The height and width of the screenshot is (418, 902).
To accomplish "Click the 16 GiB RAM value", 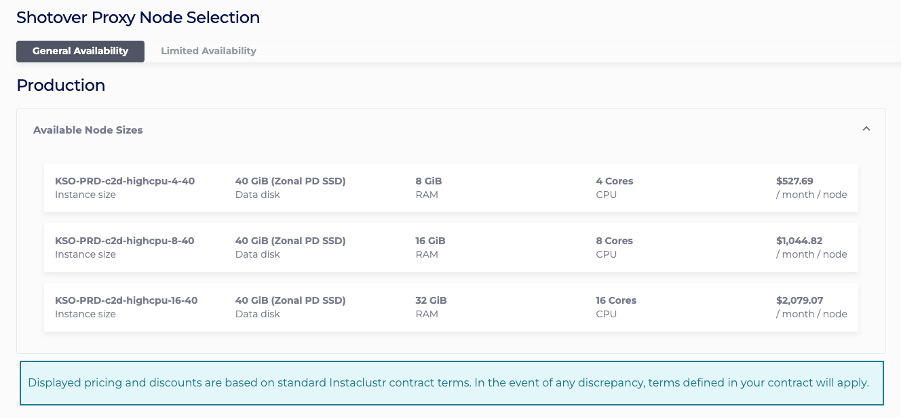I will 430,241.
